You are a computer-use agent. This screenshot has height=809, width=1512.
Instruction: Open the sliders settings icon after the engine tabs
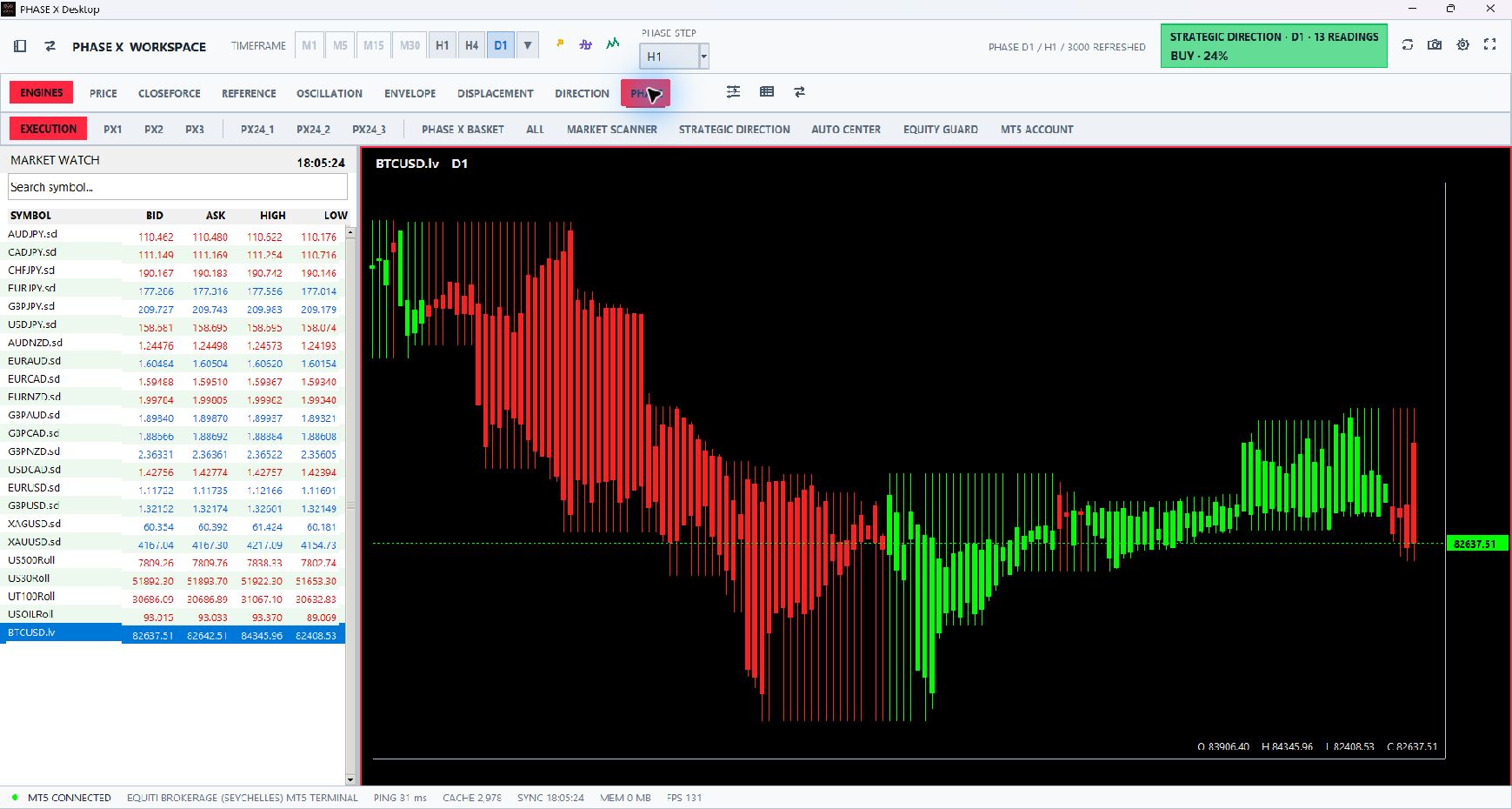coord(734,92)
